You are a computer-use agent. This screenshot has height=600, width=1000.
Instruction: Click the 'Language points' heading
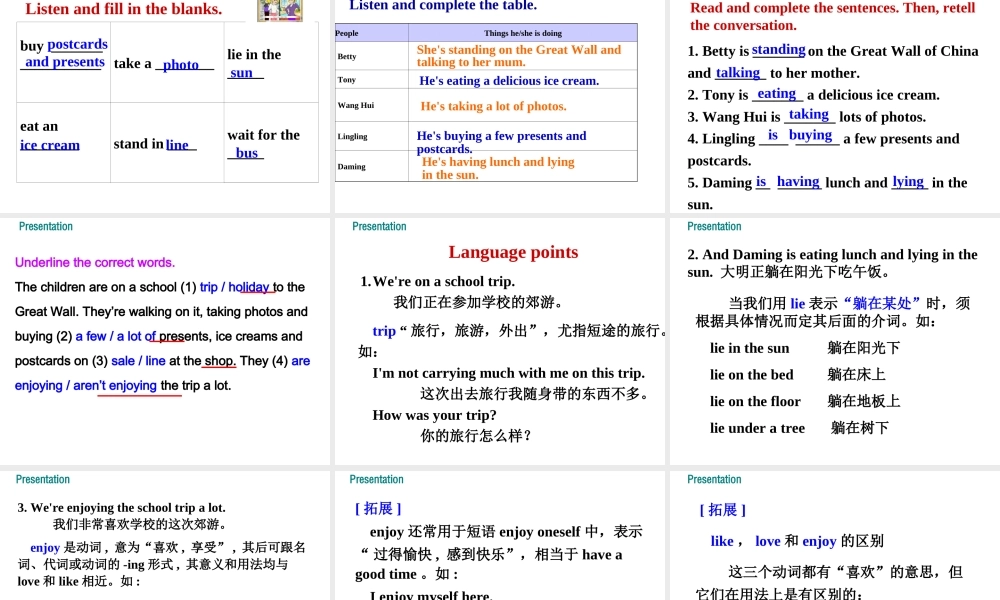tap(513, 252)
